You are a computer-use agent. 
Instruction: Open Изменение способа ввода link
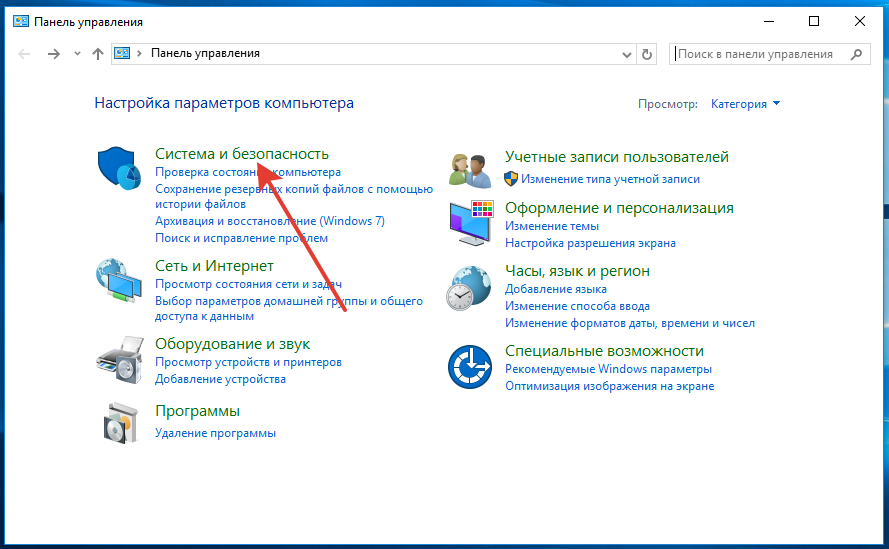pyautogui.click(x=577, y=306)
